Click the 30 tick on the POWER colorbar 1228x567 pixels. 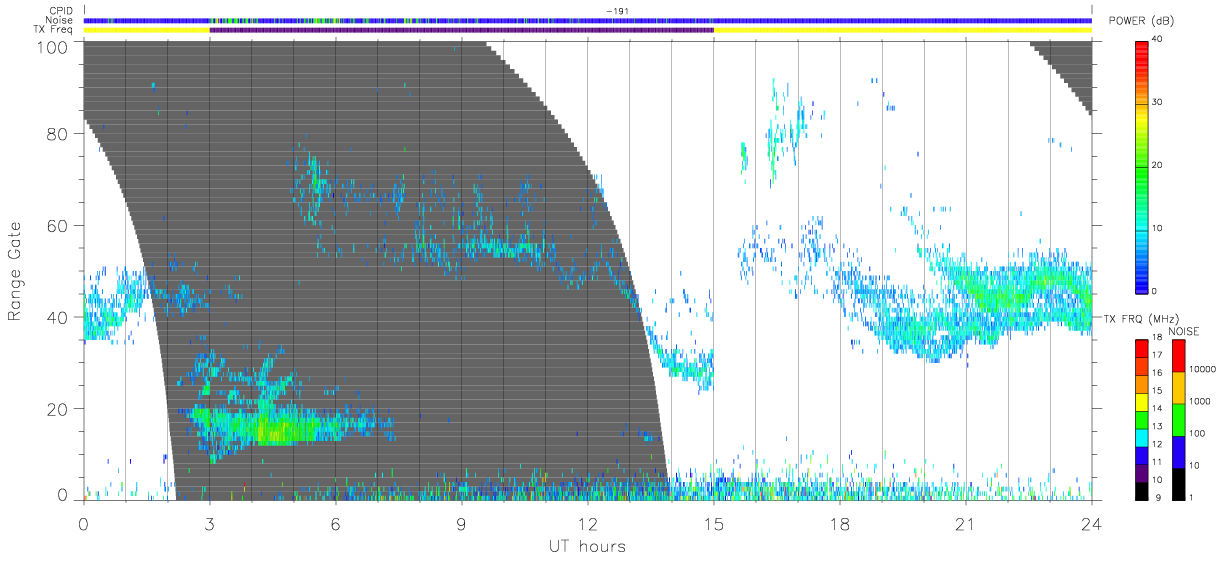coord(1158,102)
